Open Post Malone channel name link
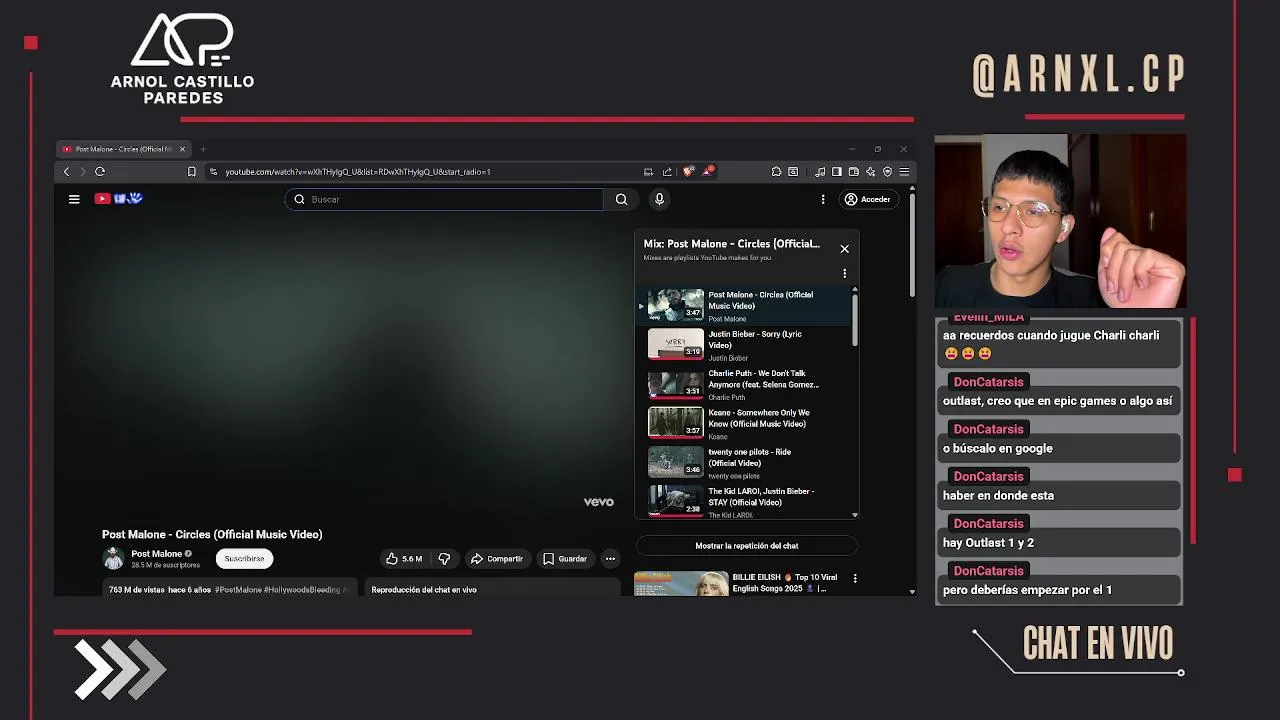Screen dimensions: 1280x720 tap(157, 554)
